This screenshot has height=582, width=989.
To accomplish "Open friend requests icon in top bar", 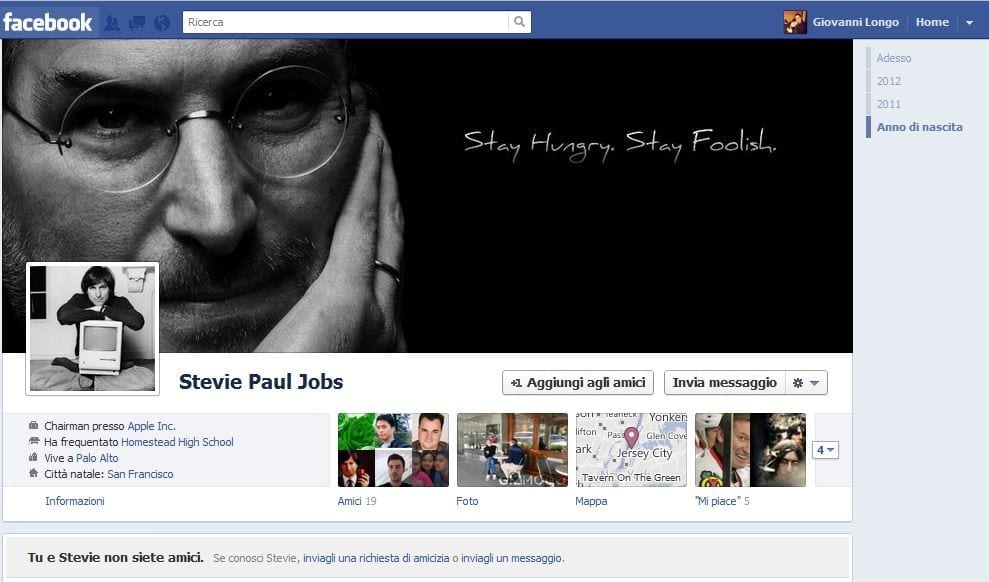I will [112, 22].
